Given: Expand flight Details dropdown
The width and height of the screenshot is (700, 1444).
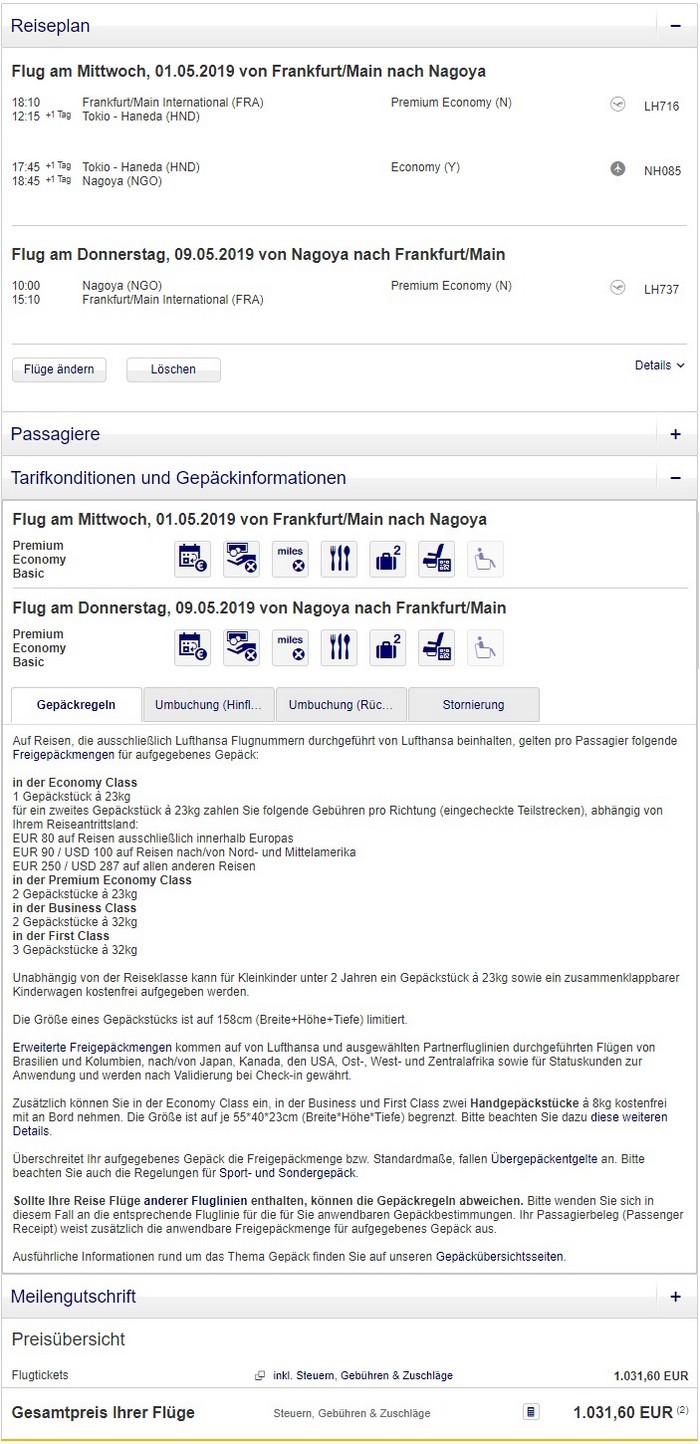Looking at the screenshot, I should coord(660,366).
